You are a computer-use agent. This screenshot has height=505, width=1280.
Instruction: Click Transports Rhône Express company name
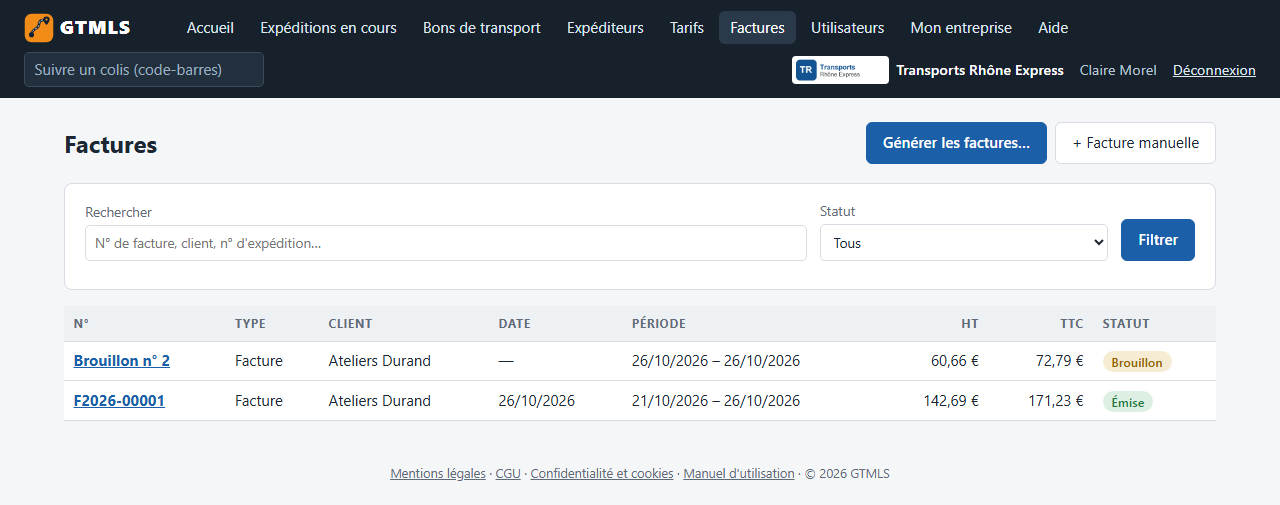980,70
